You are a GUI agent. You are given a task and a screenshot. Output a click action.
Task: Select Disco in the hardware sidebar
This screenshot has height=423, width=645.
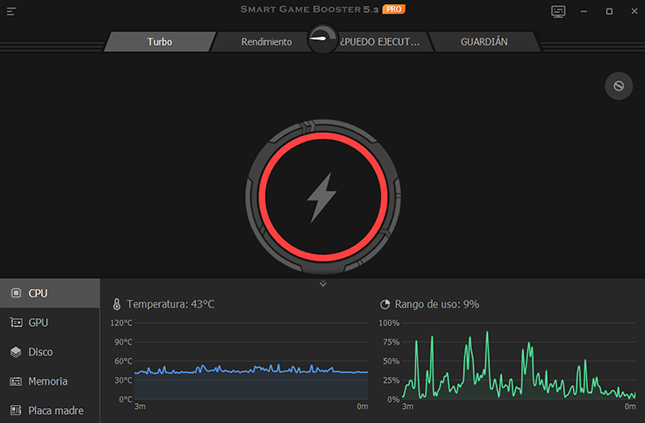50,352
